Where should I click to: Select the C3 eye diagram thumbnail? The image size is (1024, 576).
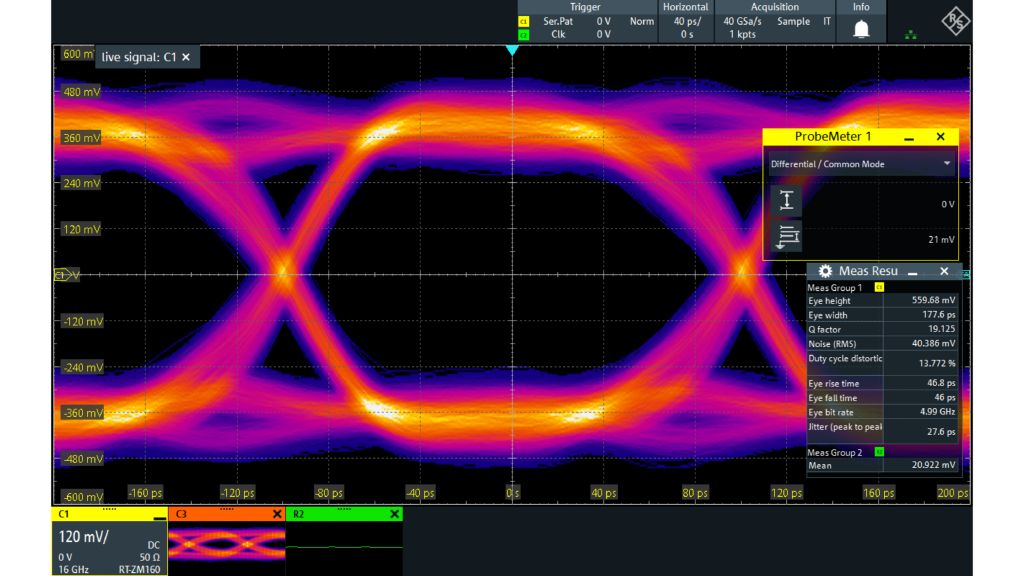[226, 543]
